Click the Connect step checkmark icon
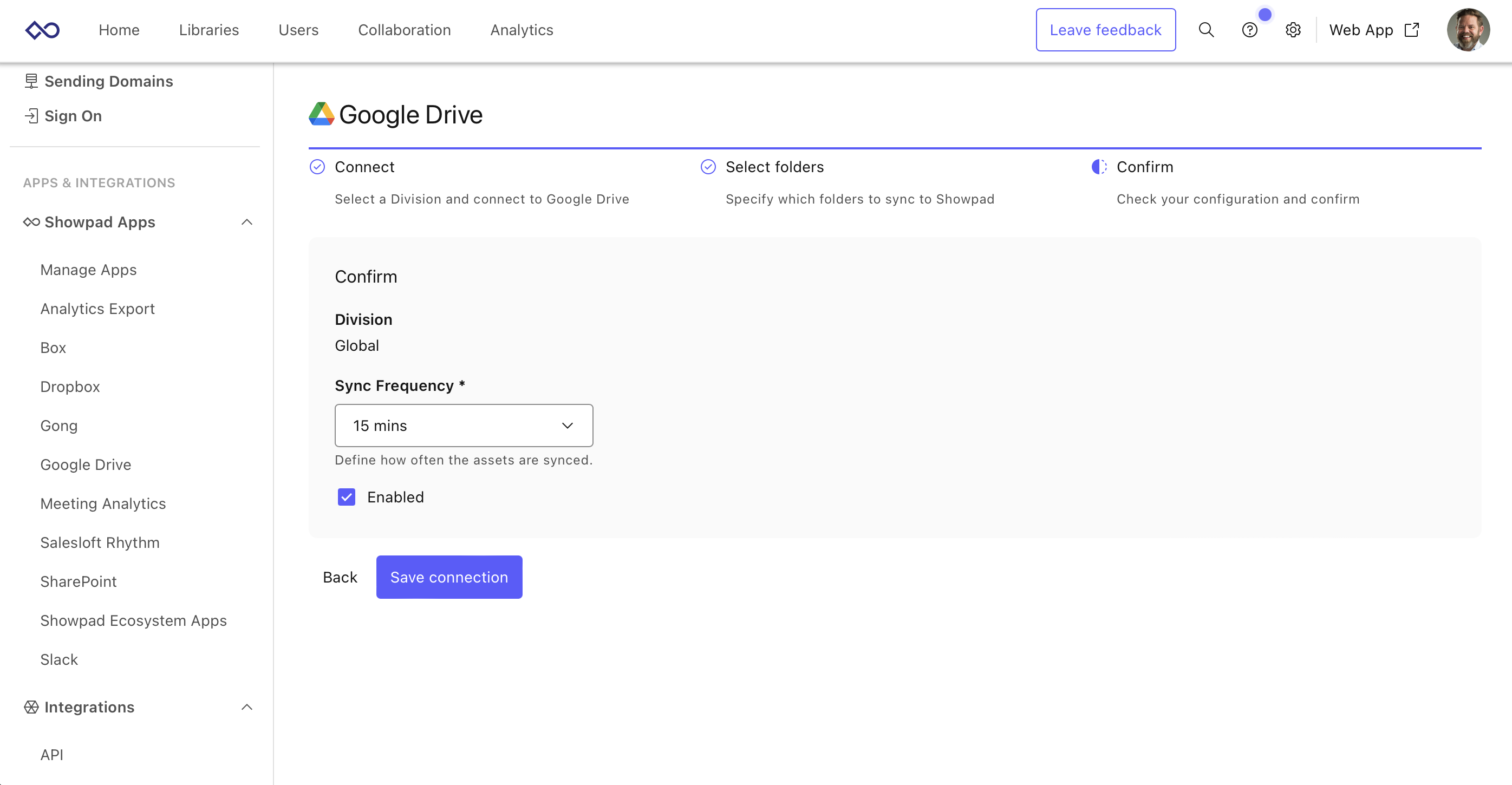 tap(317, 167)
